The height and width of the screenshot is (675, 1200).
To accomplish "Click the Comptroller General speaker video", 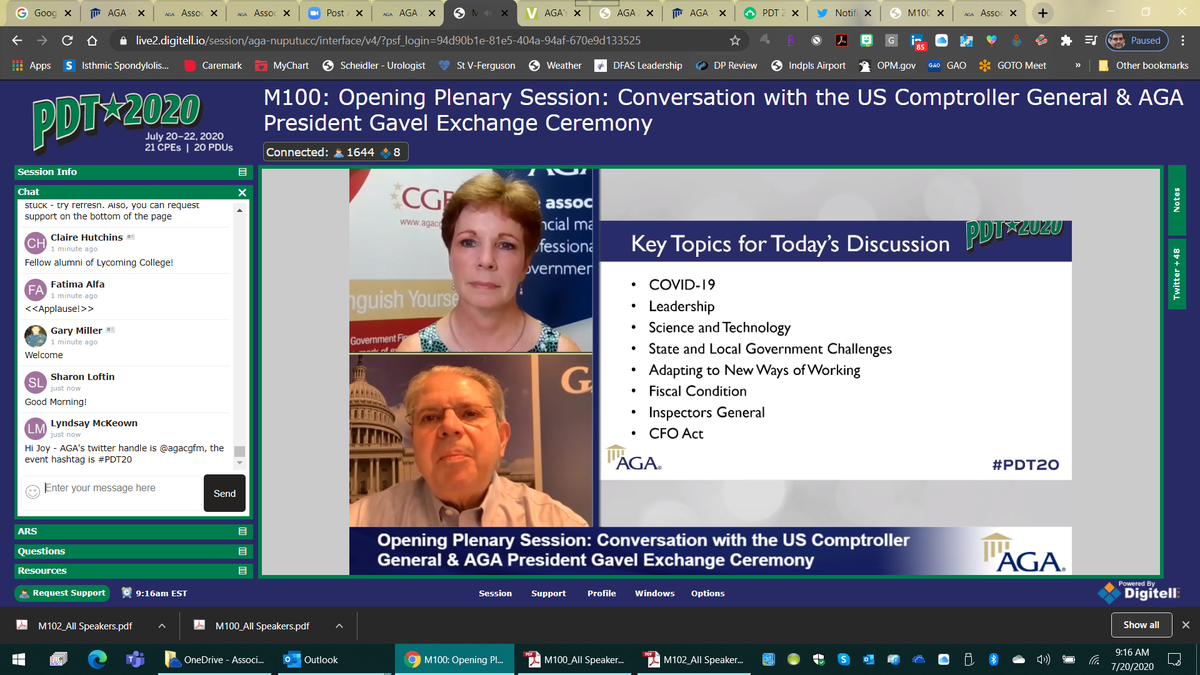I will pos(473,441).
